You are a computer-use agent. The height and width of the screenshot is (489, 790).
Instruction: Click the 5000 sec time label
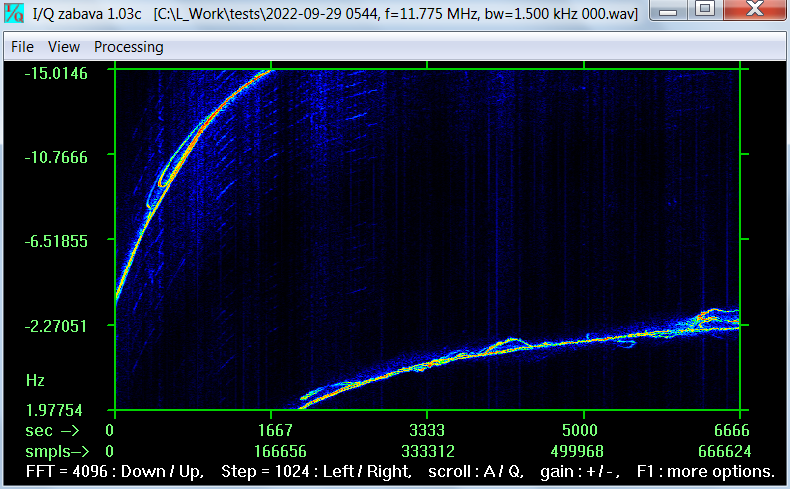[580, 431]
